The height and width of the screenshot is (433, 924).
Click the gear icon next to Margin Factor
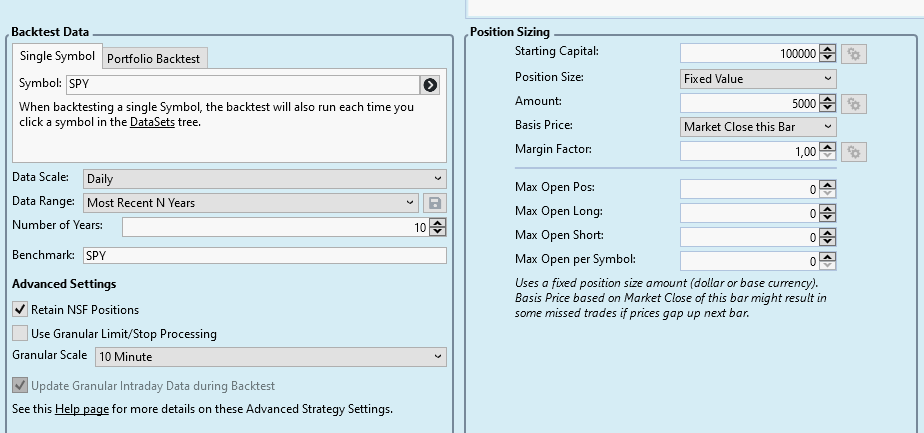(x=853, y=152)
